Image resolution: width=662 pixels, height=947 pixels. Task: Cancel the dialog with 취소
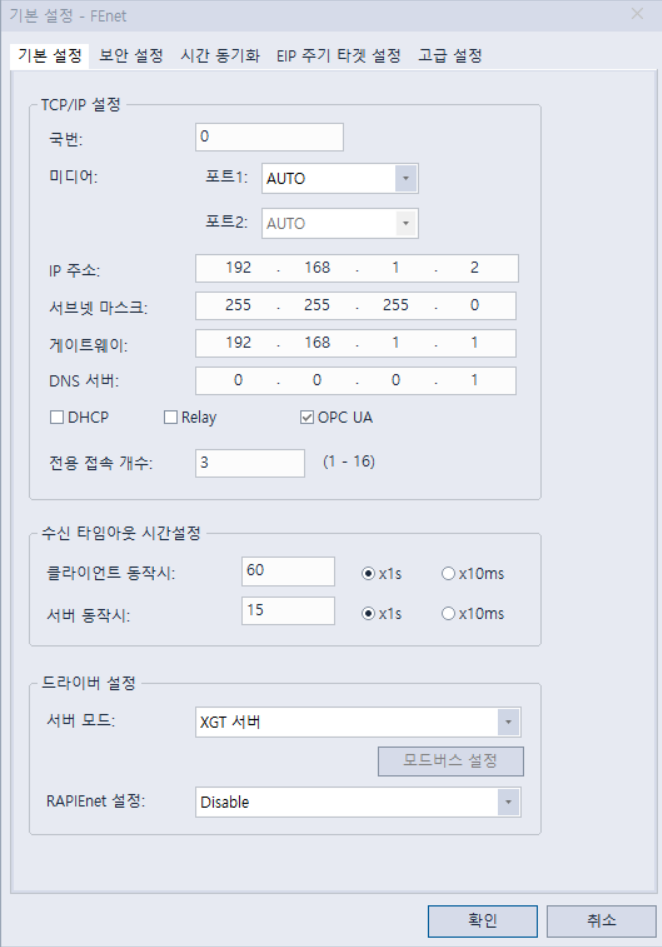(x=601, y=921)
